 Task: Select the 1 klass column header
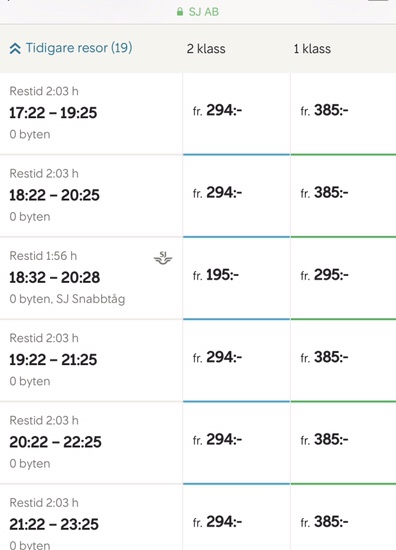tap(312, 49)
